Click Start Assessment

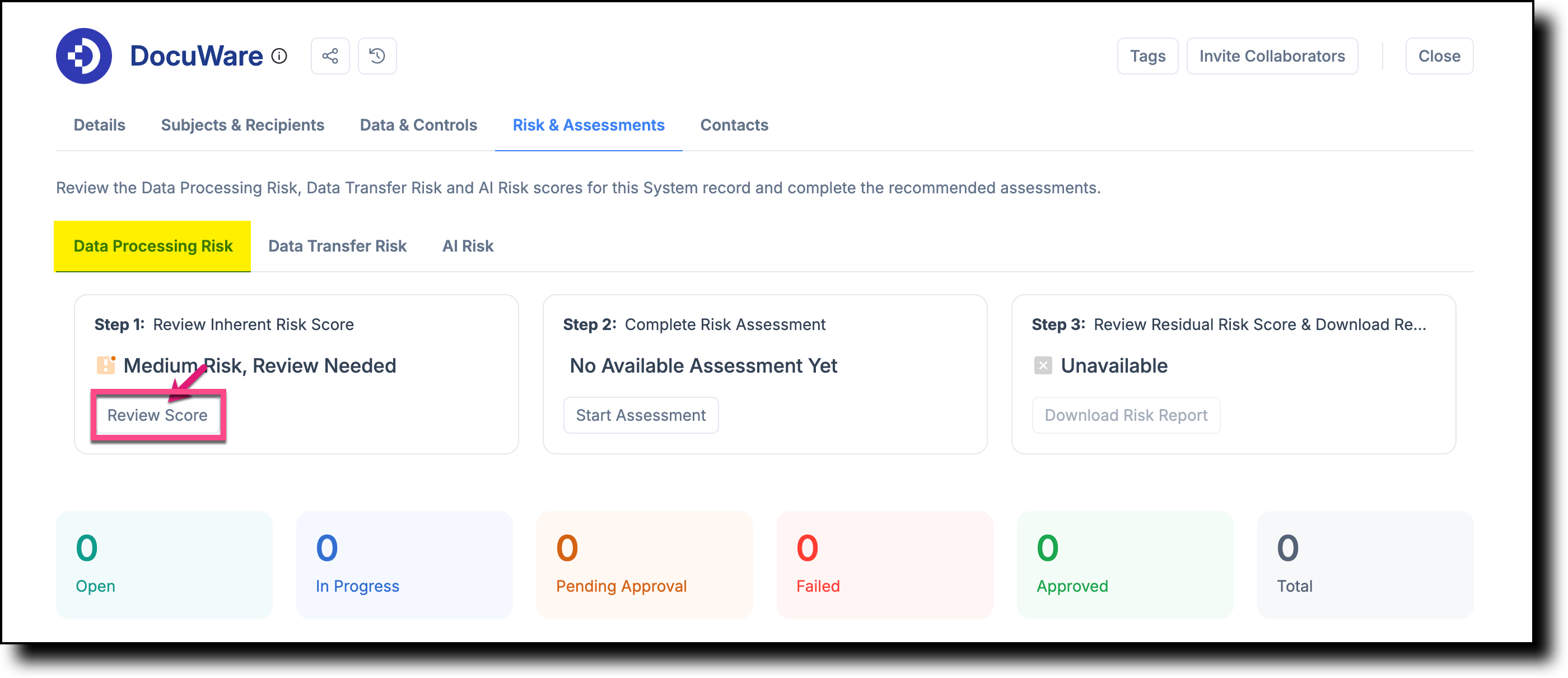(640, 415)
